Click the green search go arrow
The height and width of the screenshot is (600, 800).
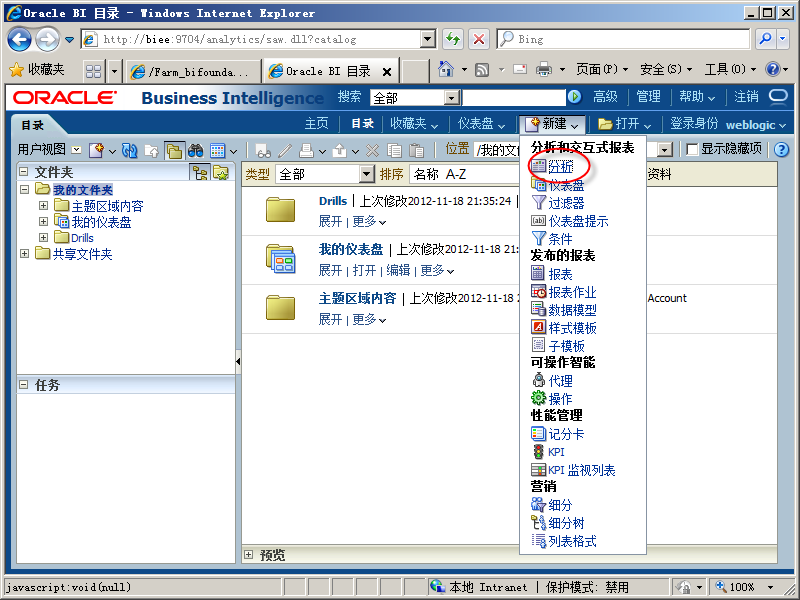[574, 96]
